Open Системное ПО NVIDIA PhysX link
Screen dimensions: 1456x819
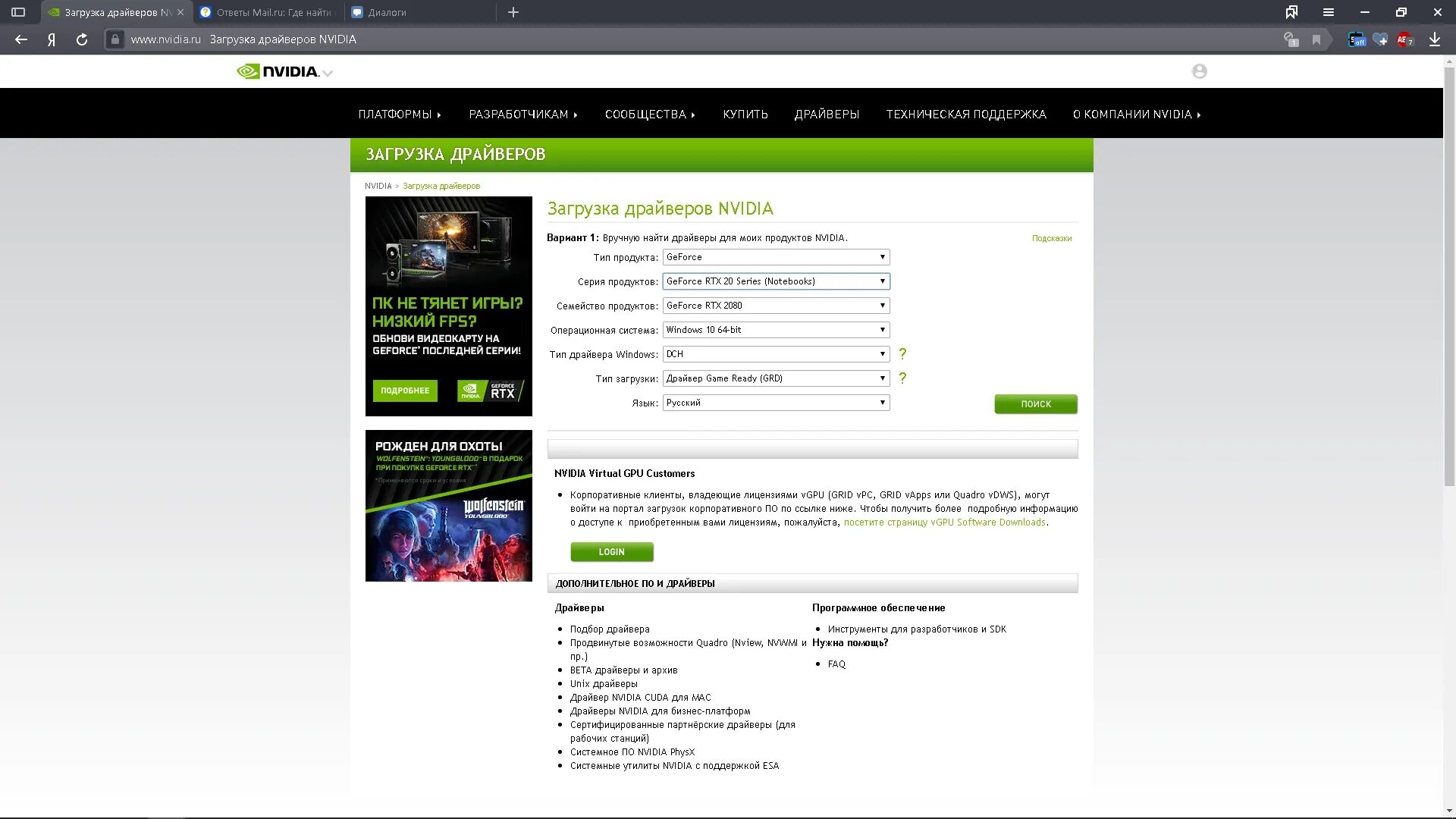[x=632, y=752]
